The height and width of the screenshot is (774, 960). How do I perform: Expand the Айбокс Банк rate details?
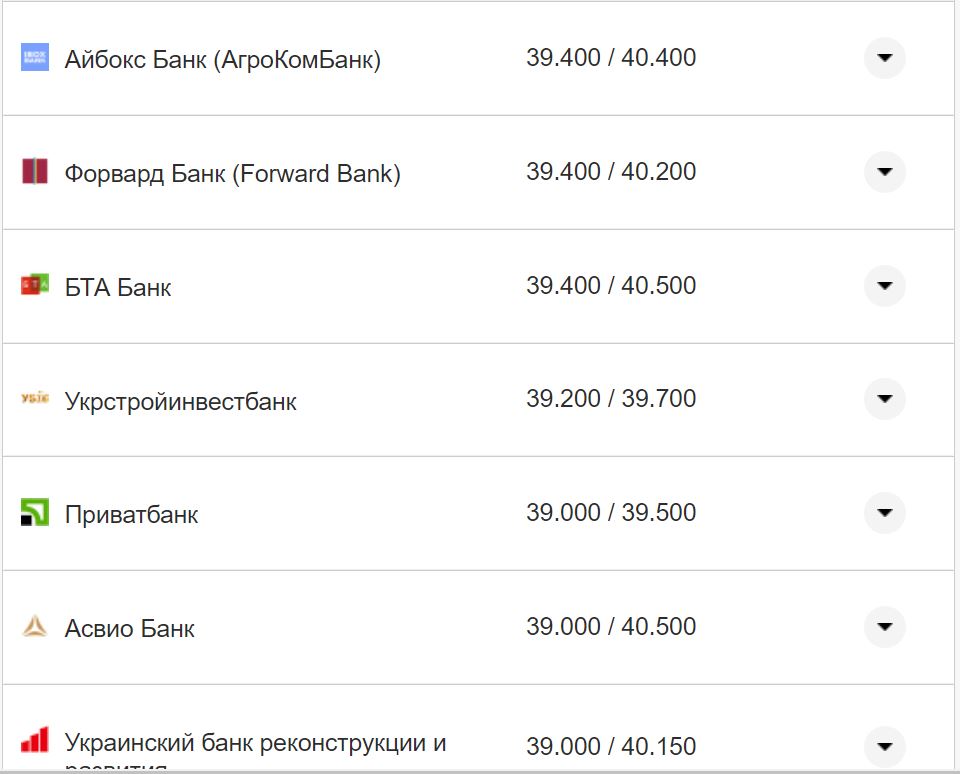tap(884, 58)
